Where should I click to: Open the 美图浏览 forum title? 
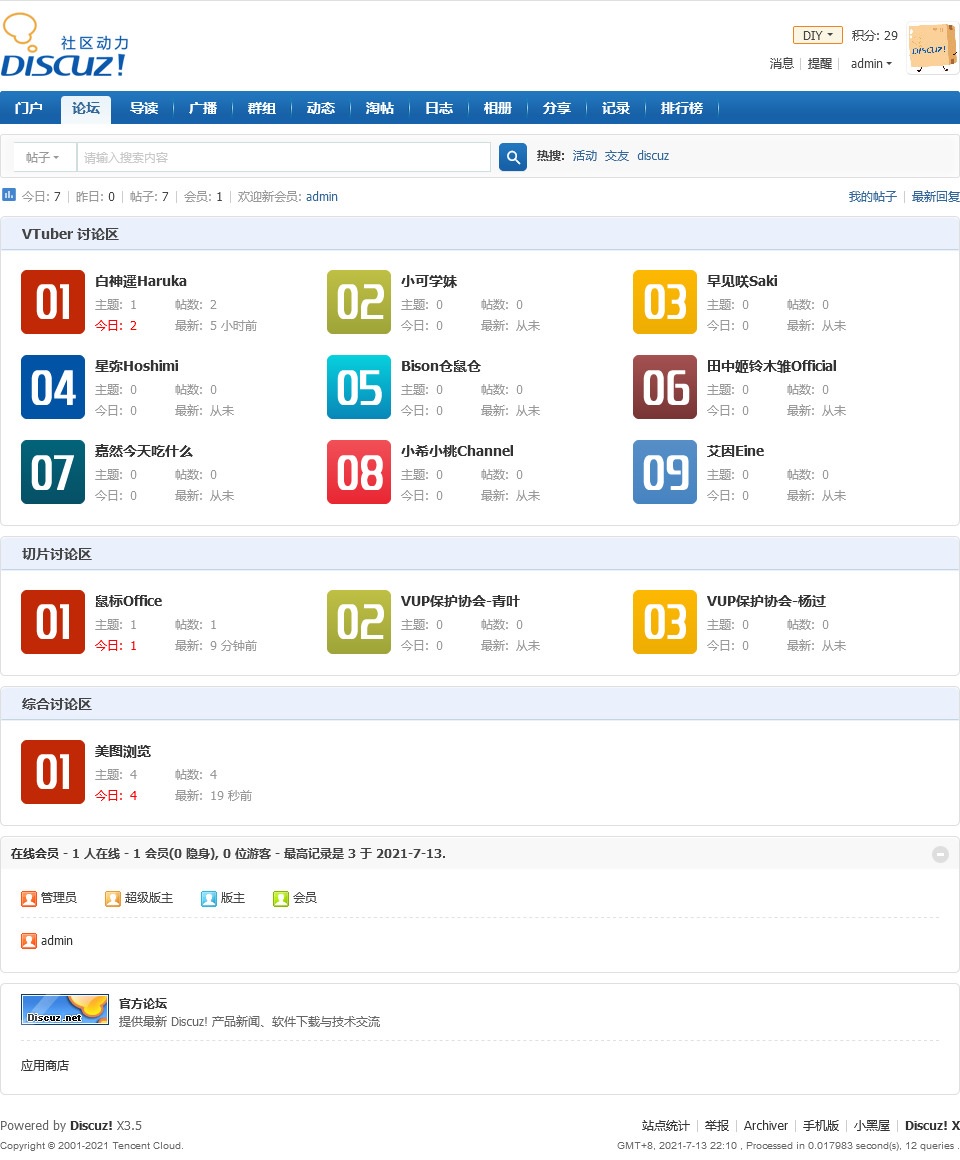(x=123, y=752)
